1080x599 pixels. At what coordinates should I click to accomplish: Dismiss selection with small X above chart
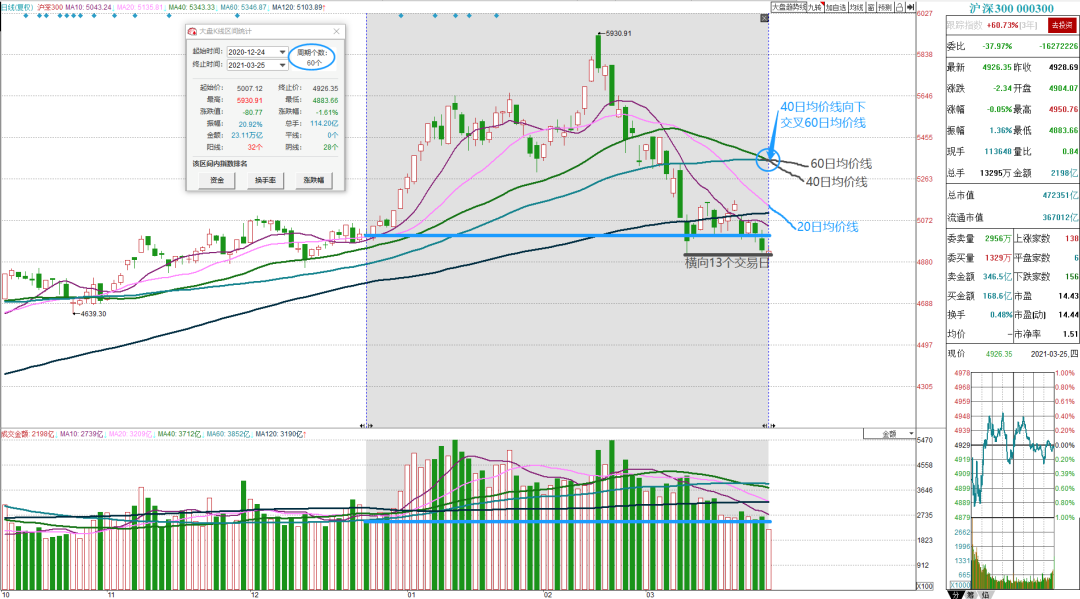point(764,18)
